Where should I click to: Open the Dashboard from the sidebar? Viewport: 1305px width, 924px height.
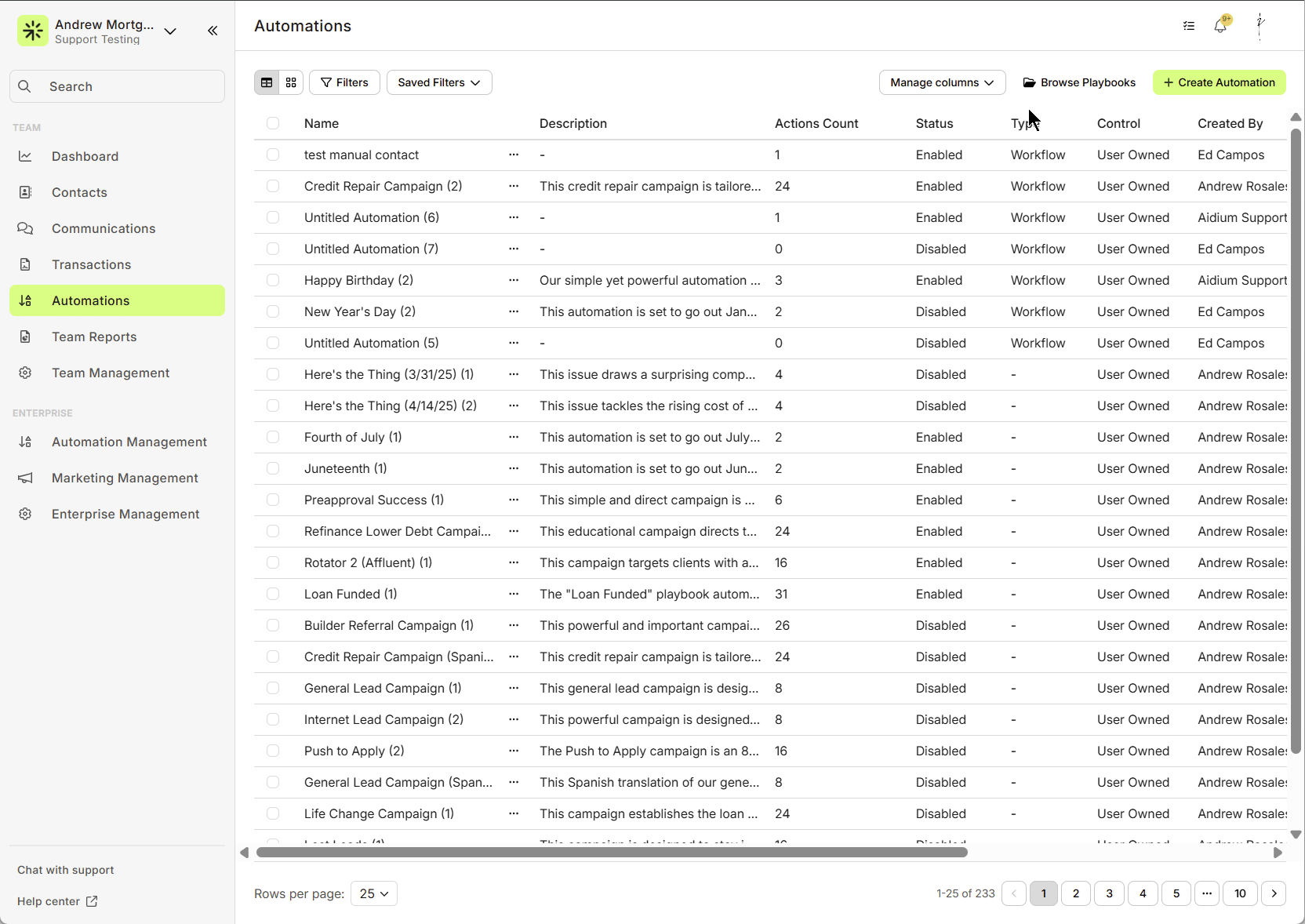pyautogui.click(x=85, y=156)
